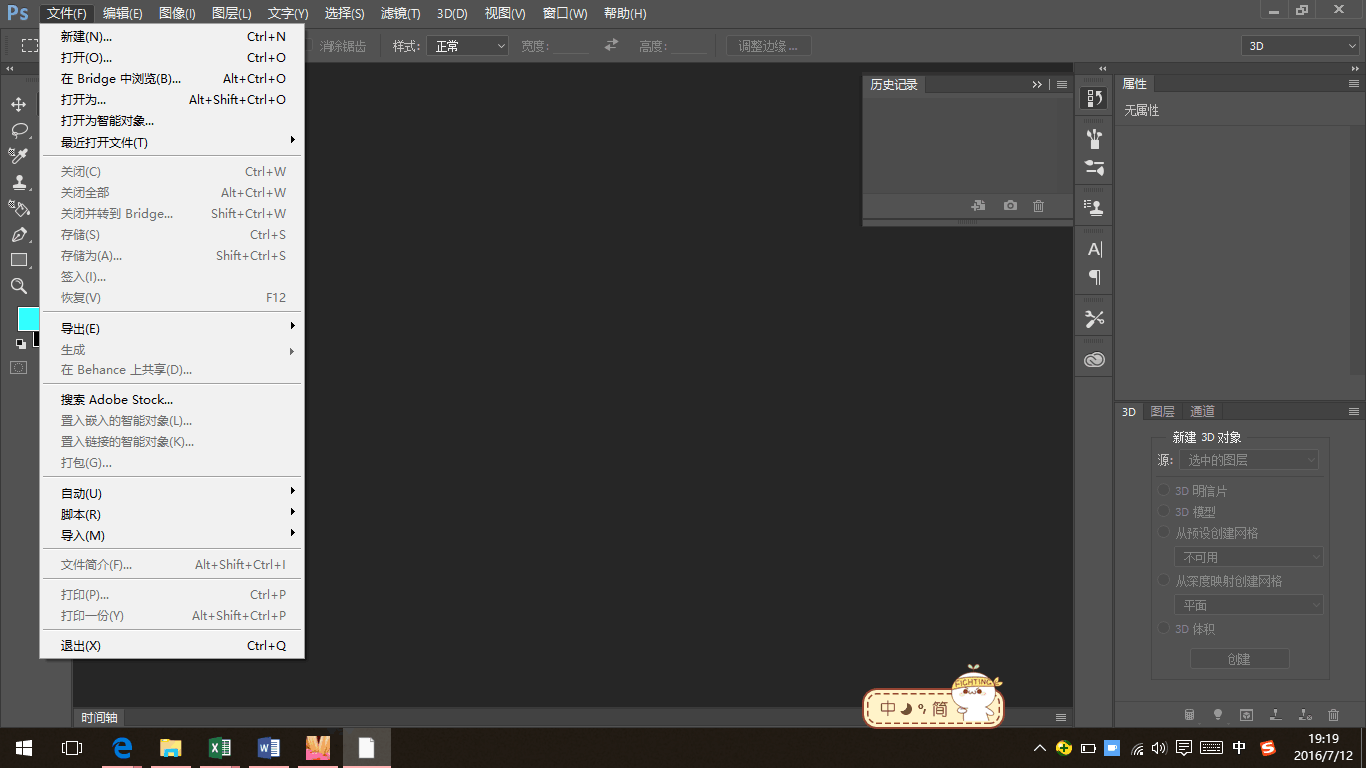This screenshot has height=768, width=1366.
Task: Create new document from current state icon
Action: point(979,206)
